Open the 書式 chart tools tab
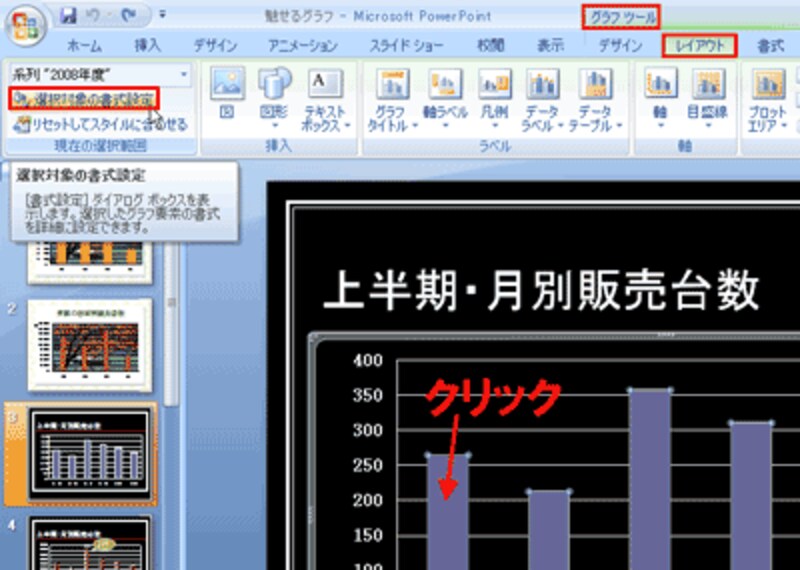Image resolution: width=800 pixels, height=570 pixels. 770,46
